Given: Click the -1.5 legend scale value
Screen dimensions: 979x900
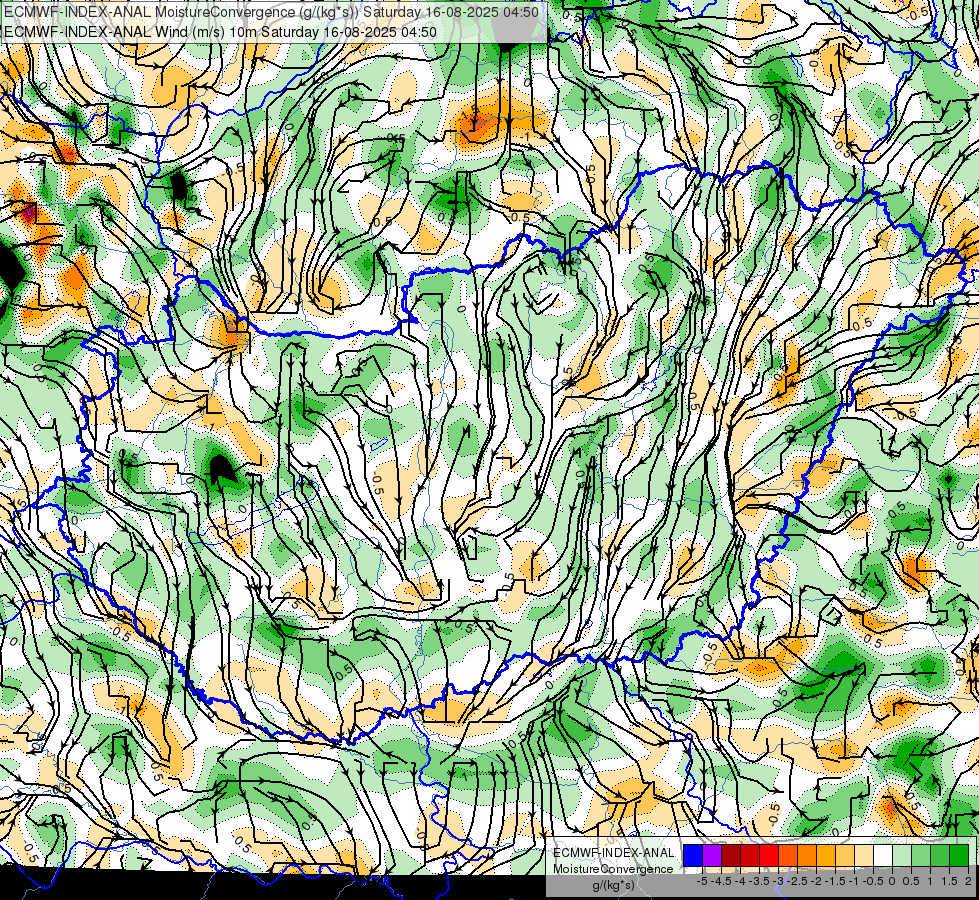Looking at the screenshot, I should click(835, 881).
